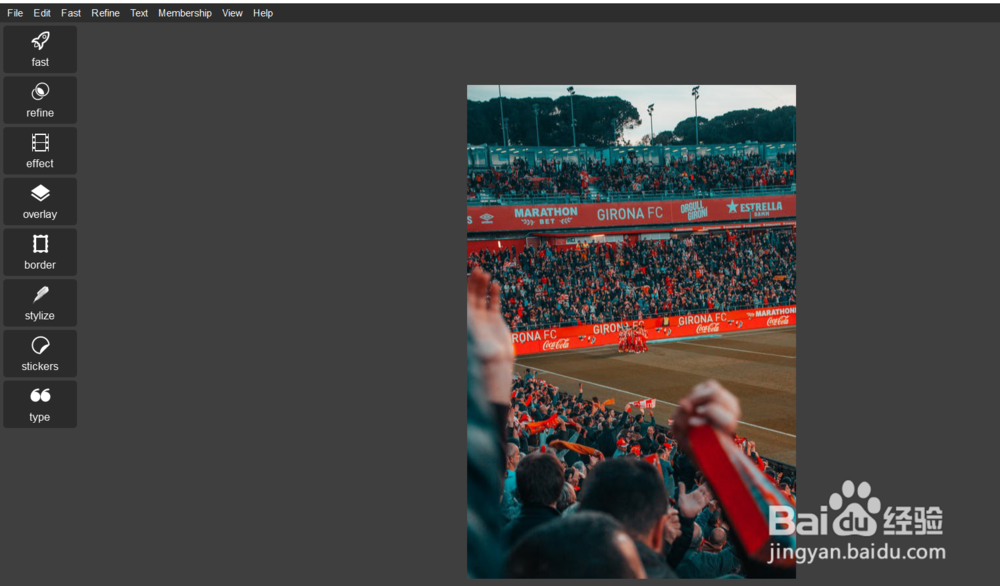
Task: Select the fast rocket tool
Action: point(40,49)
